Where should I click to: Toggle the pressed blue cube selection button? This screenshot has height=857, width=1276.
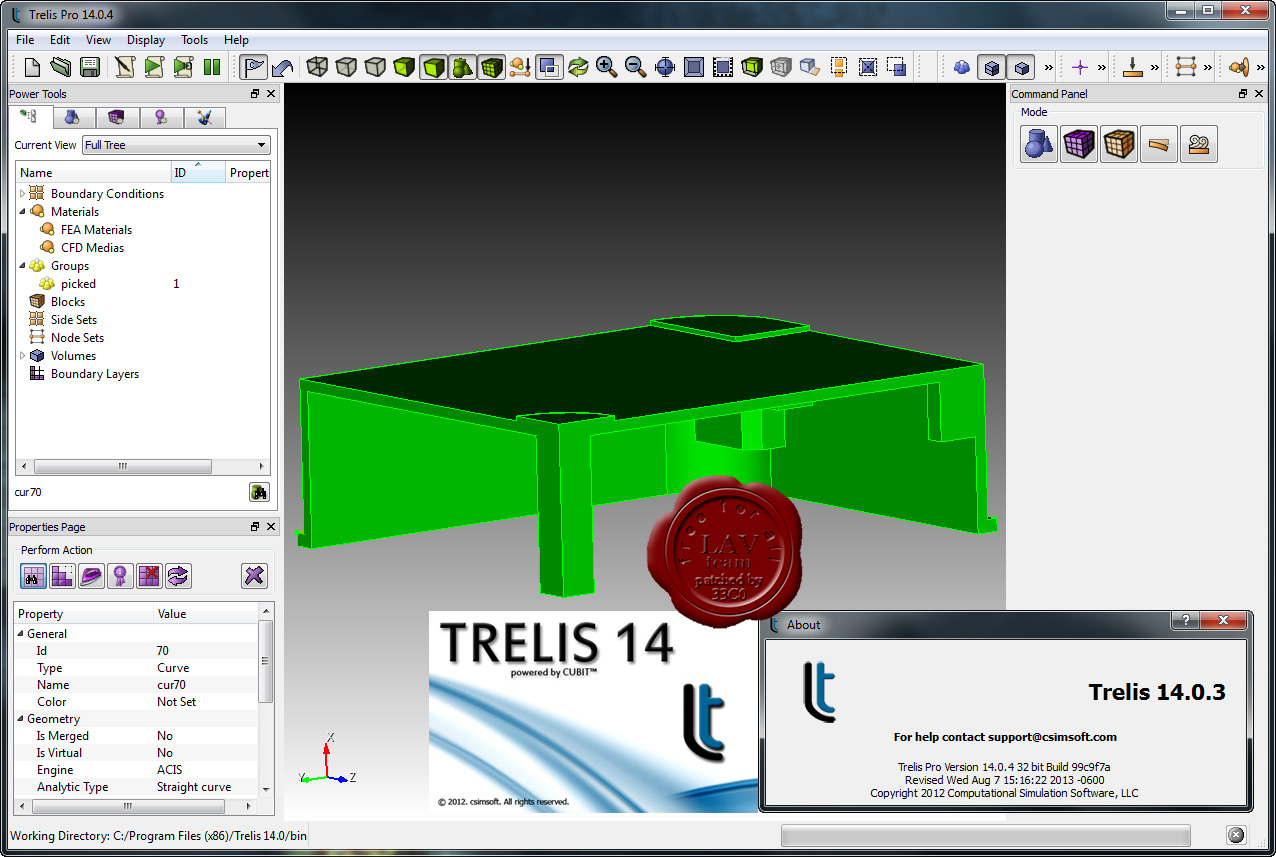991,67
